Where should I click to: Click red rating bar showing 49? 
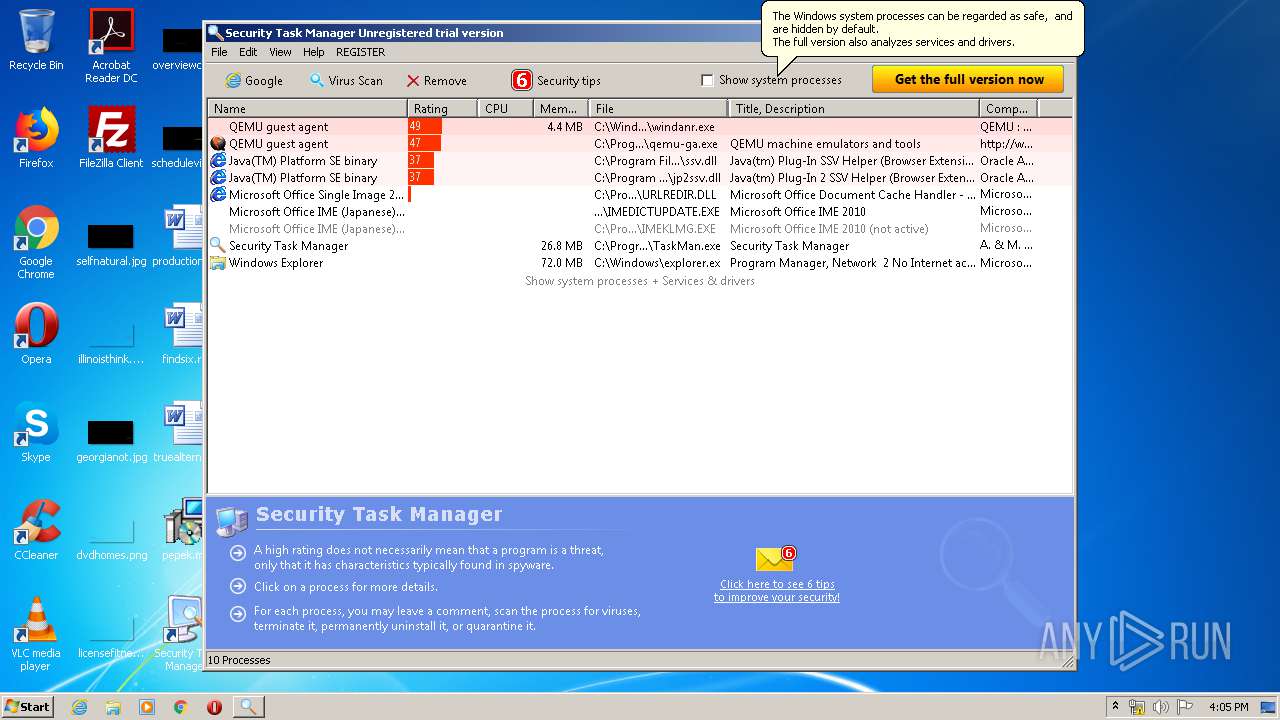(425, 127)
